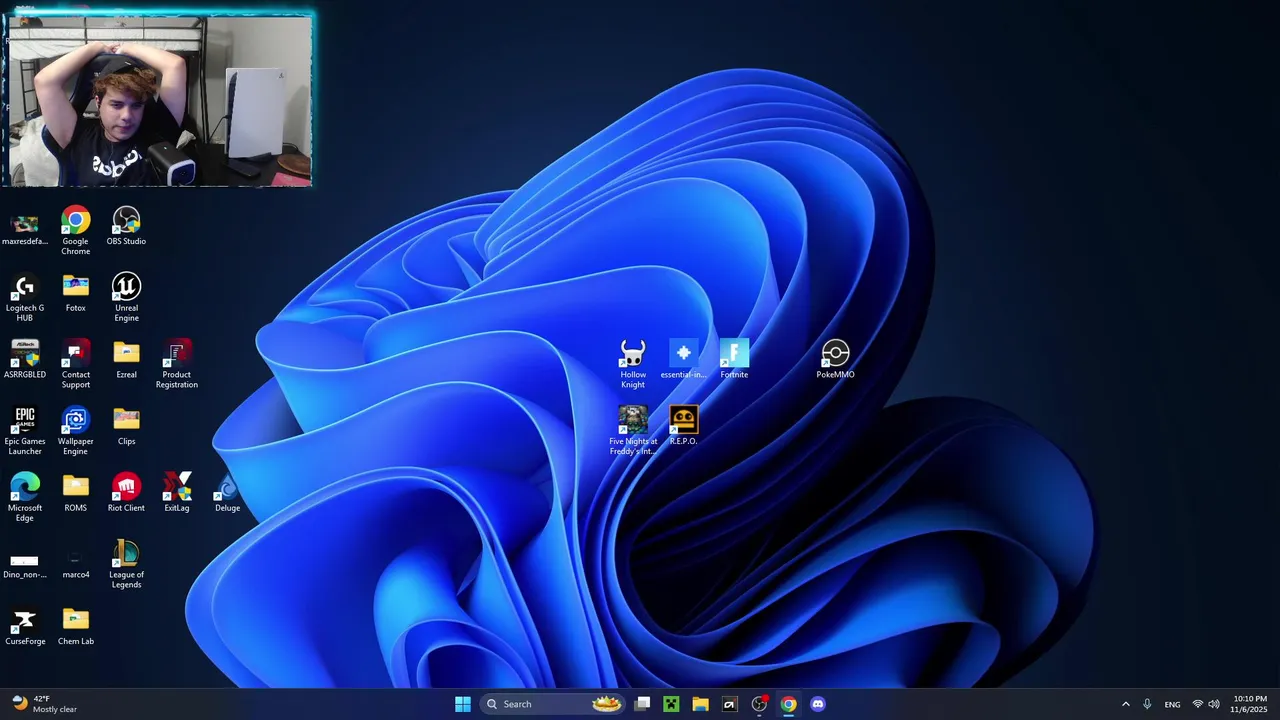Select the R.E.P.O. game shortcut
The height and width of the screenshot is (720, 1280).
pyautogui.click(x=683, y=426)
